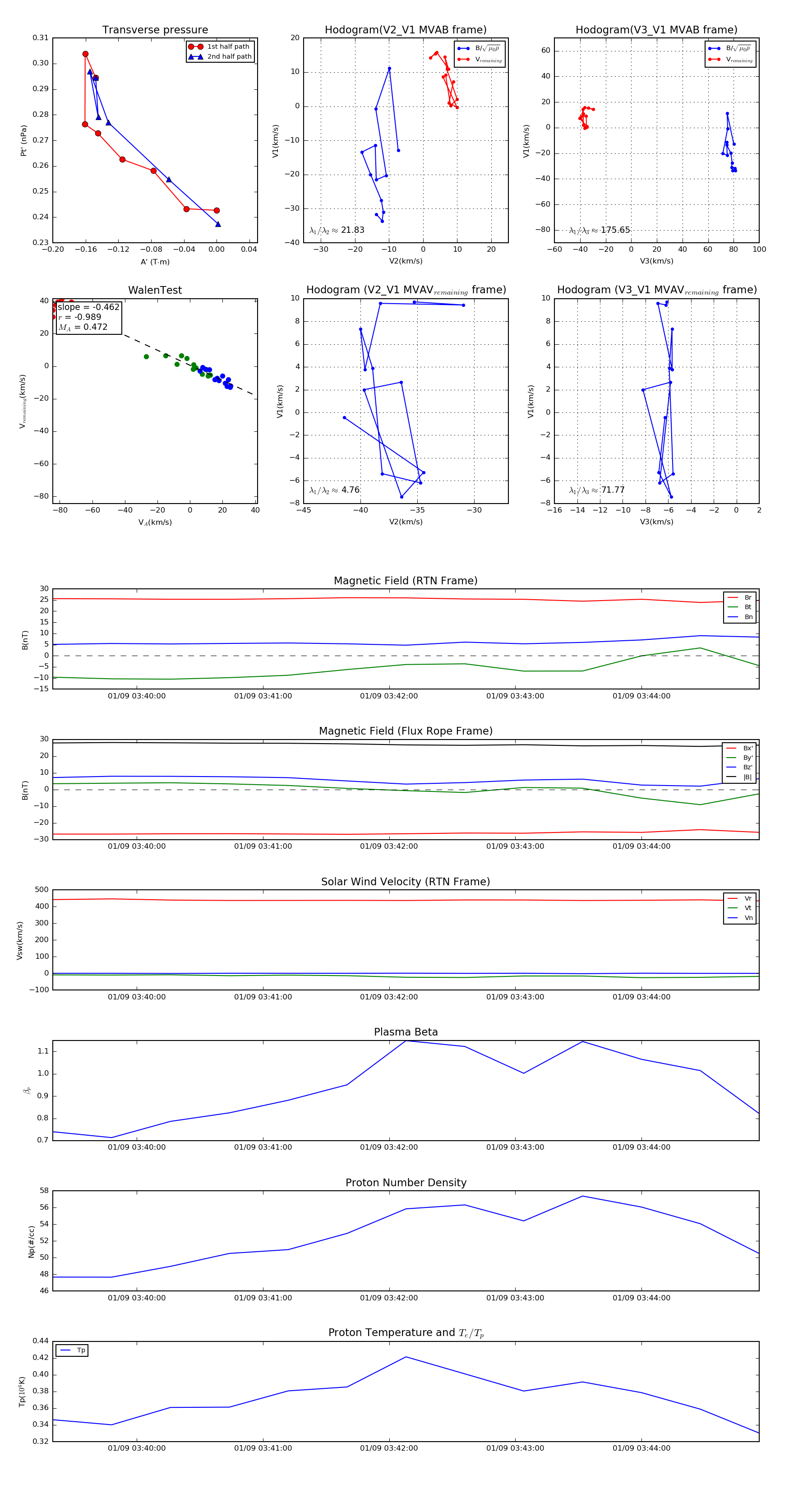Viewport: 812px width, 1489px height.
Task: Click the 'βp' y-axis label of Plasma Beta
Action: coord(27,1091)
